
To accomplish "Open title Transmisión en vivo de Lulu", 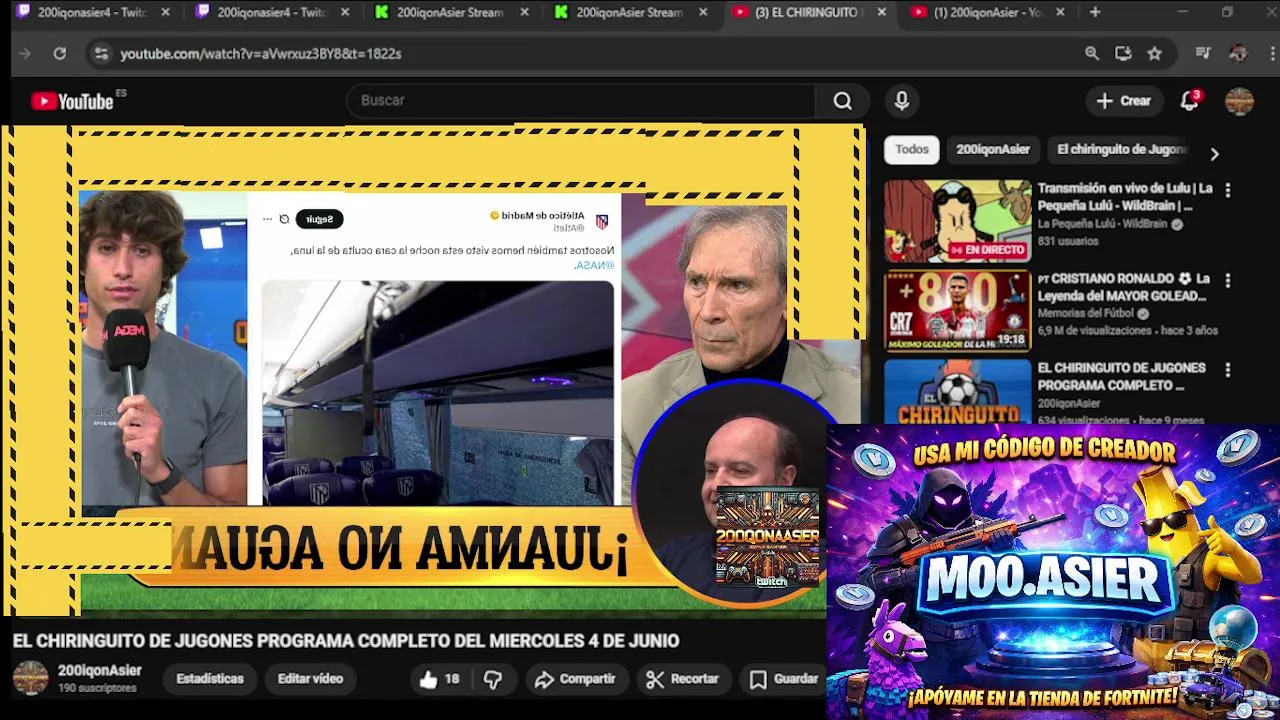I will point(1124,197).
